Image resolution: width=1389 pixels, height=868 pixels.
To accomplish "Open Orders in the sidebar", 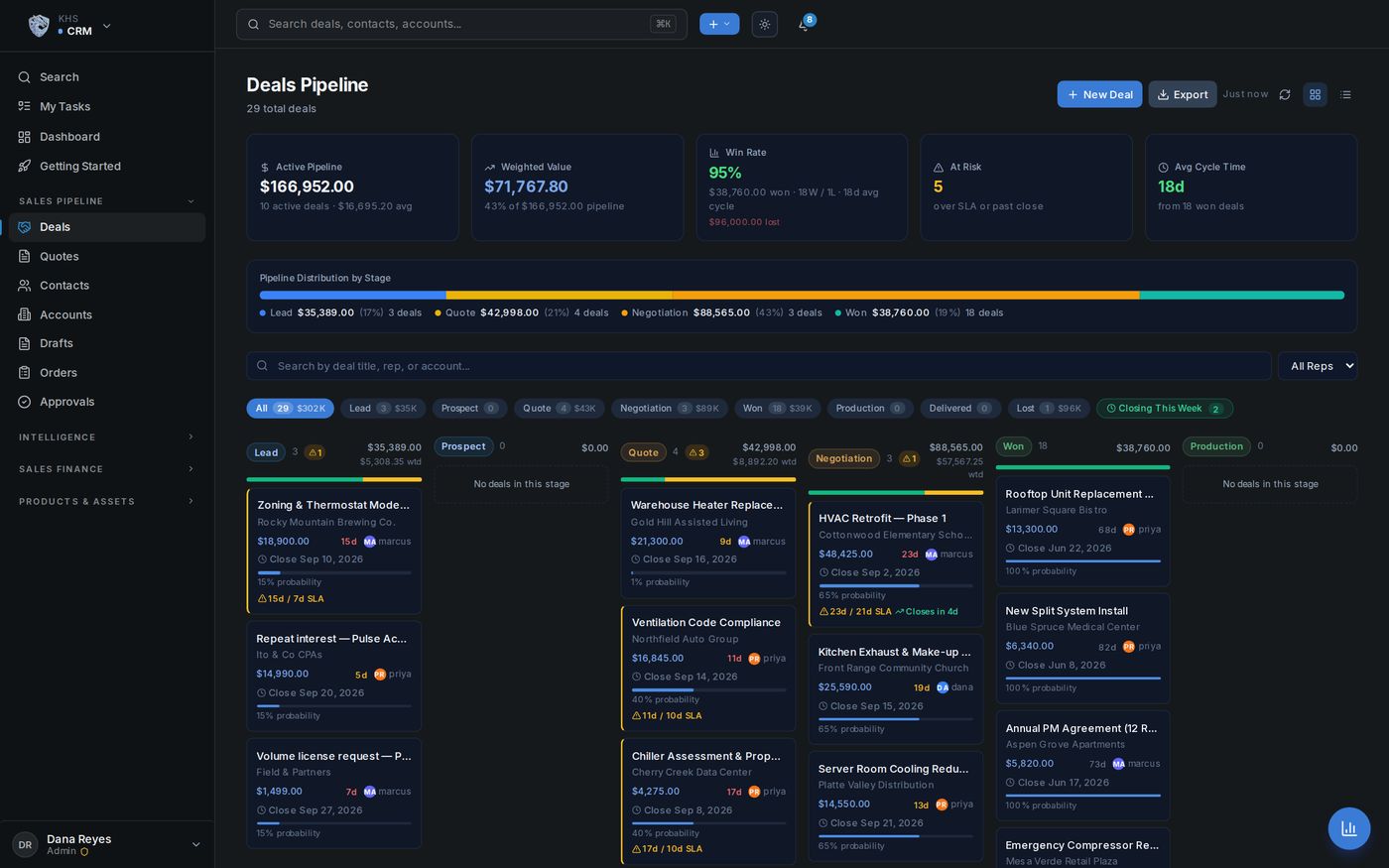I will pyautogui.click(x=107, y=373).
